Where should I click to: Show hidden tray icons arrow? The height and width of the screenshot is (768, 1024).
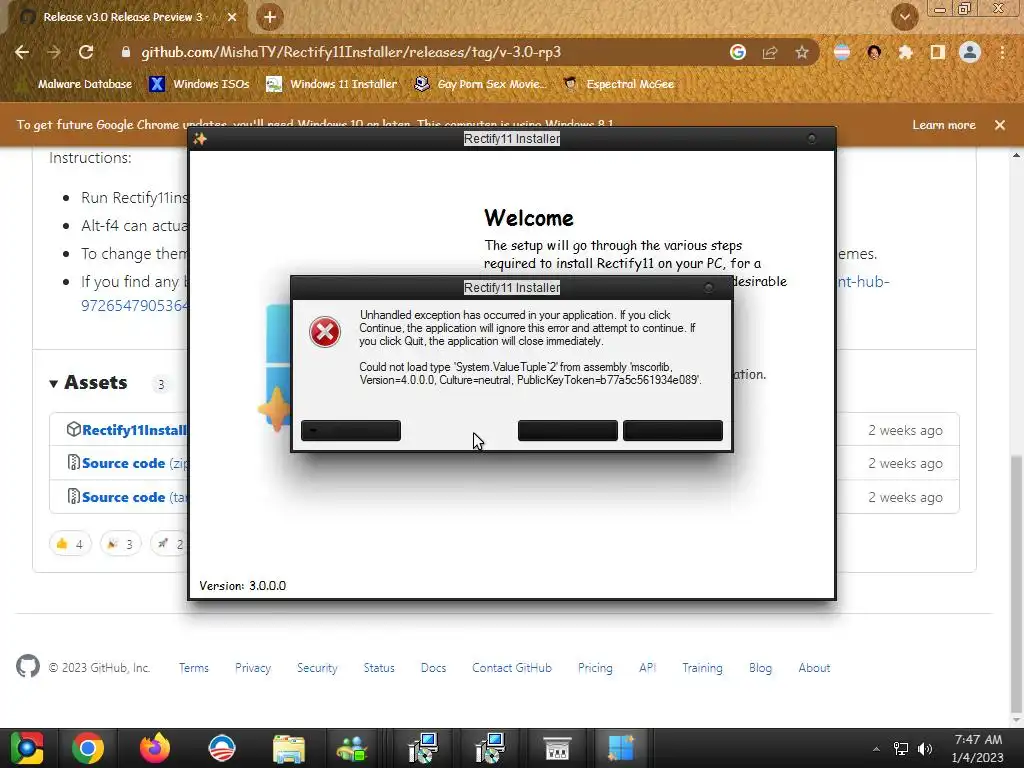(876, 749)
